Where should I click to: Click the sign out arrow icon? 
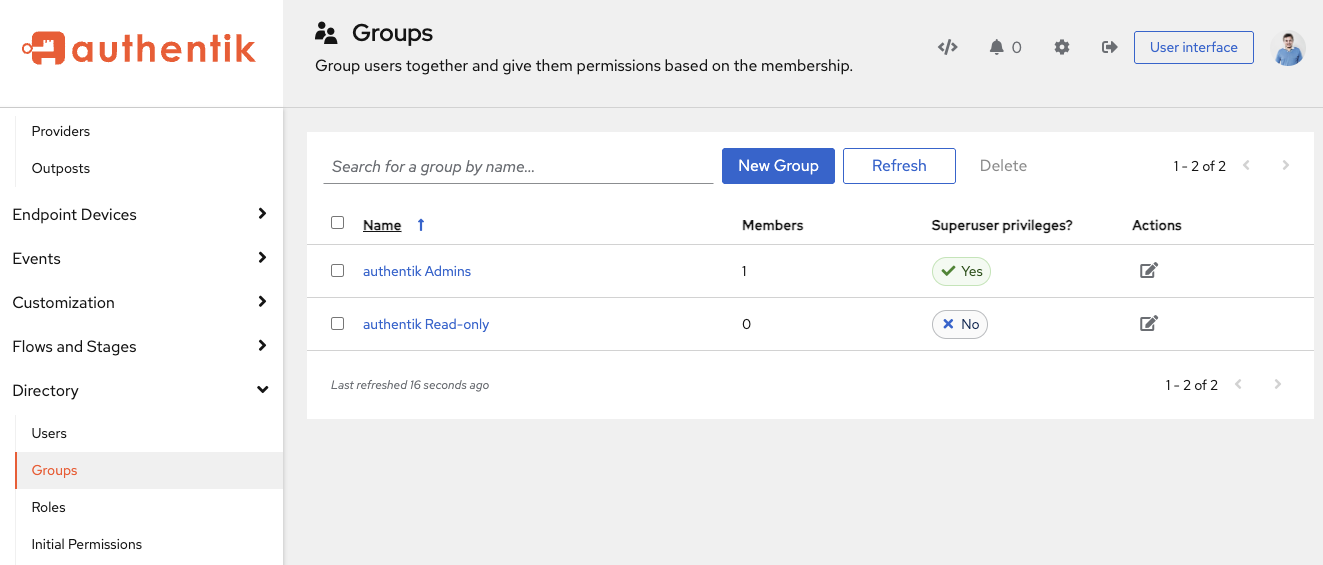click(x=1109, y=47)
